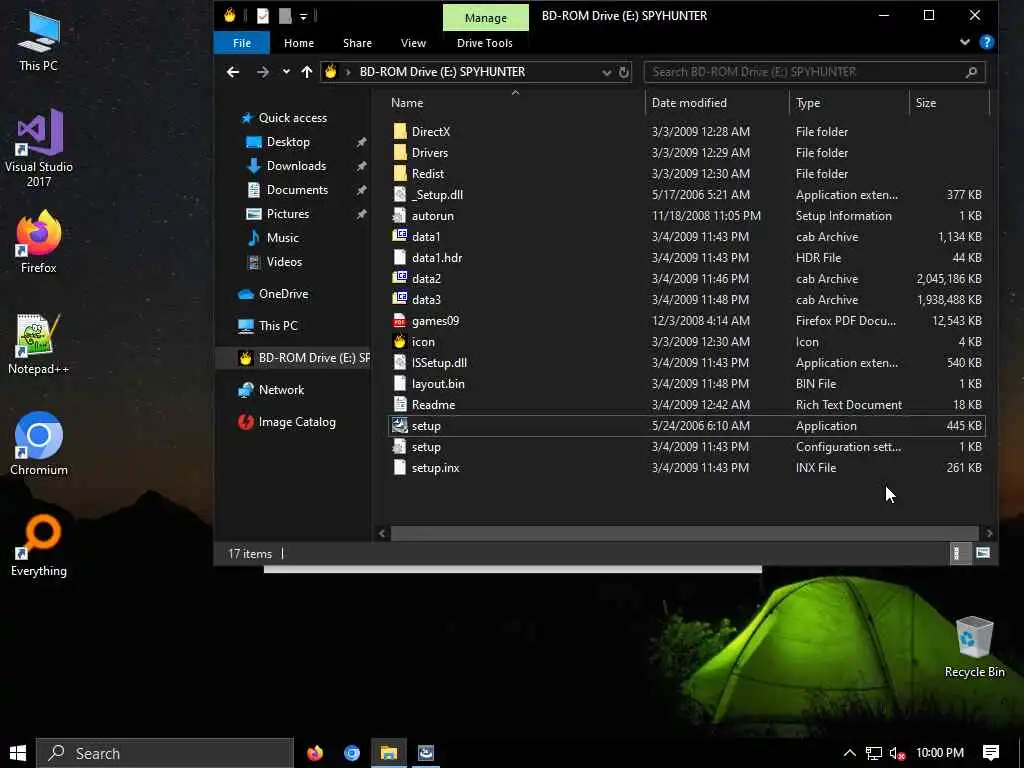Open the DirectX folder icon
Image resolution: width=1024 pixels, height=768 pixels.
(400, 131)
